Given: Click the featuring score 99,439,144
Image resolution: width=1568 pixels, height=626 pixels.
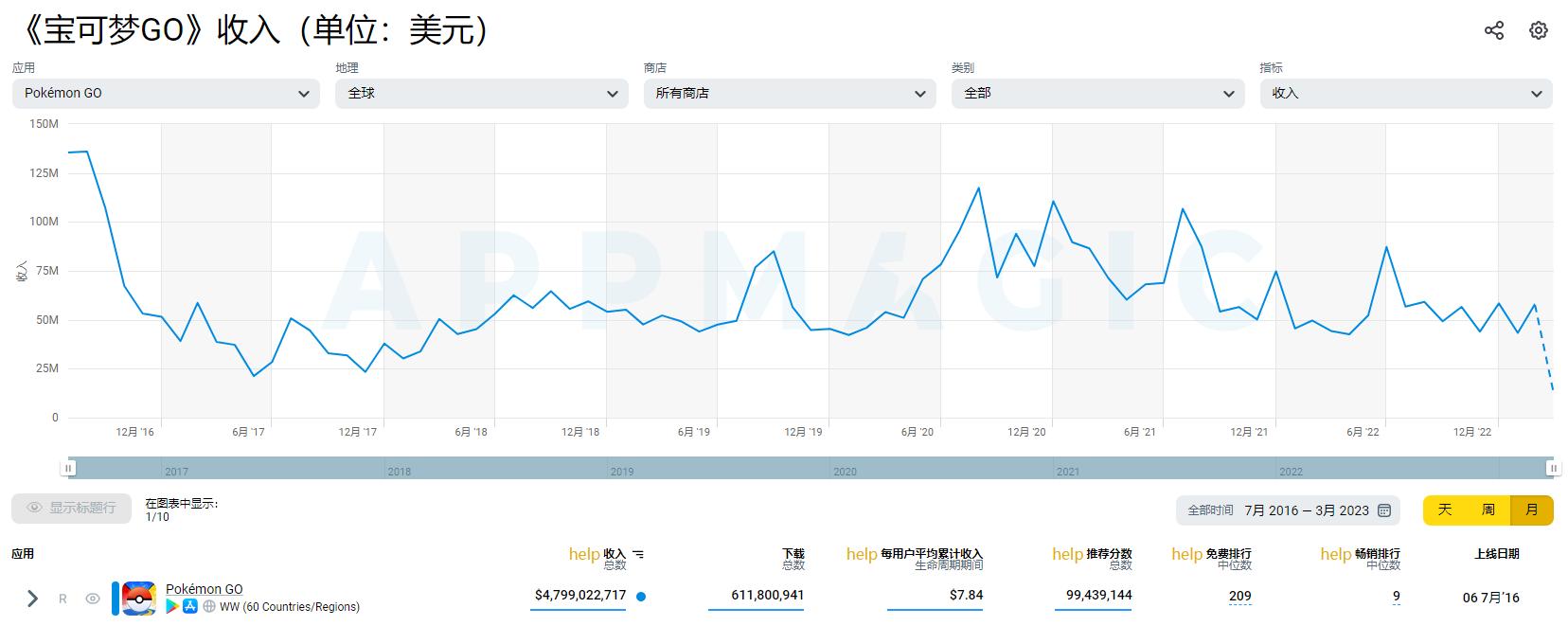Looking at the screenshot, I should click(1099, 595).
